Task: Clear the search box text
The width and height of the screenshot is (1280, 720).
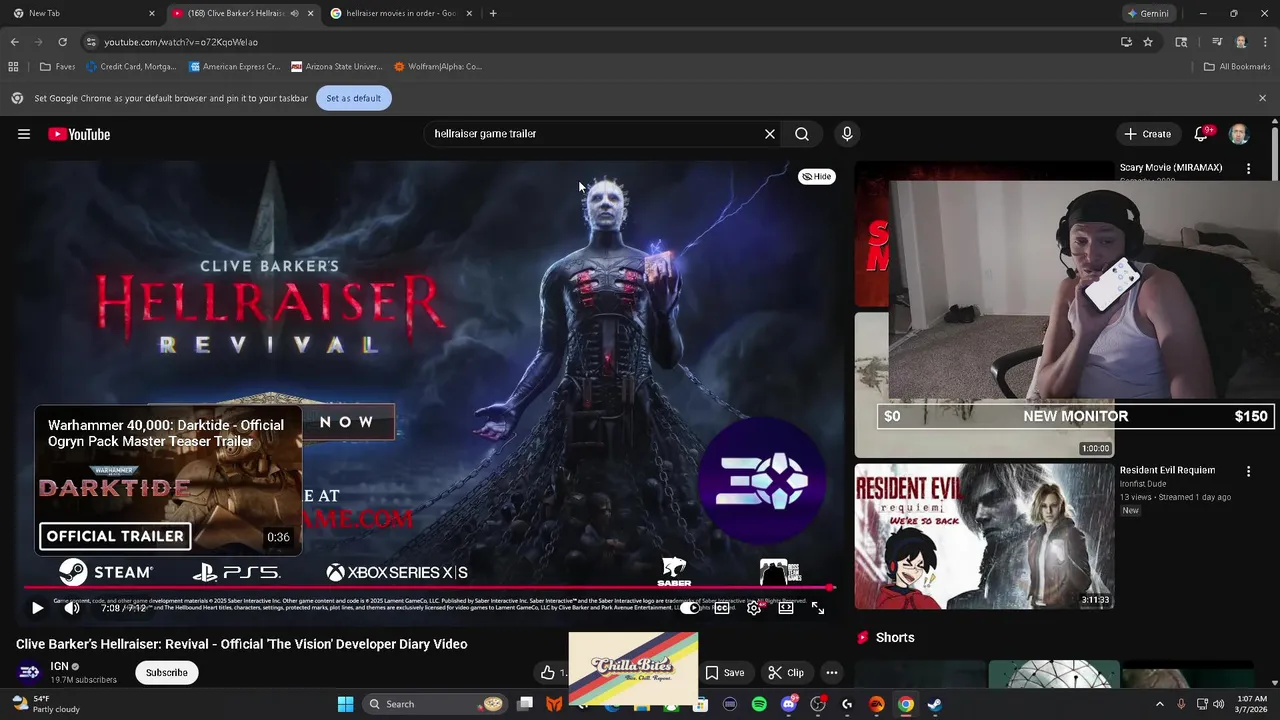Action: click(770, 134)
